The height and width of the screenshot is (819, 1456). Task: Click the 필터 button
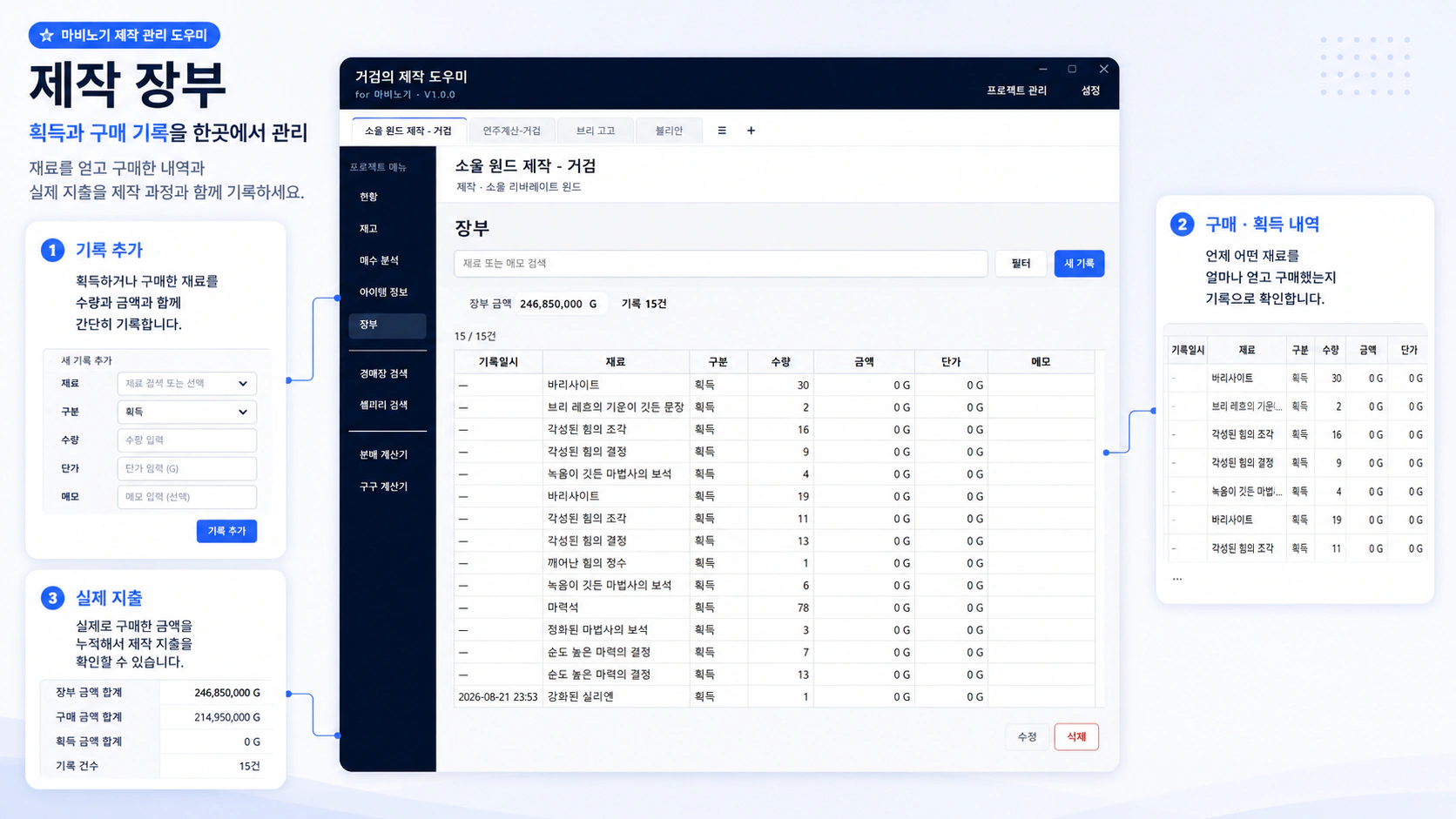click(x=1021, y=264)
